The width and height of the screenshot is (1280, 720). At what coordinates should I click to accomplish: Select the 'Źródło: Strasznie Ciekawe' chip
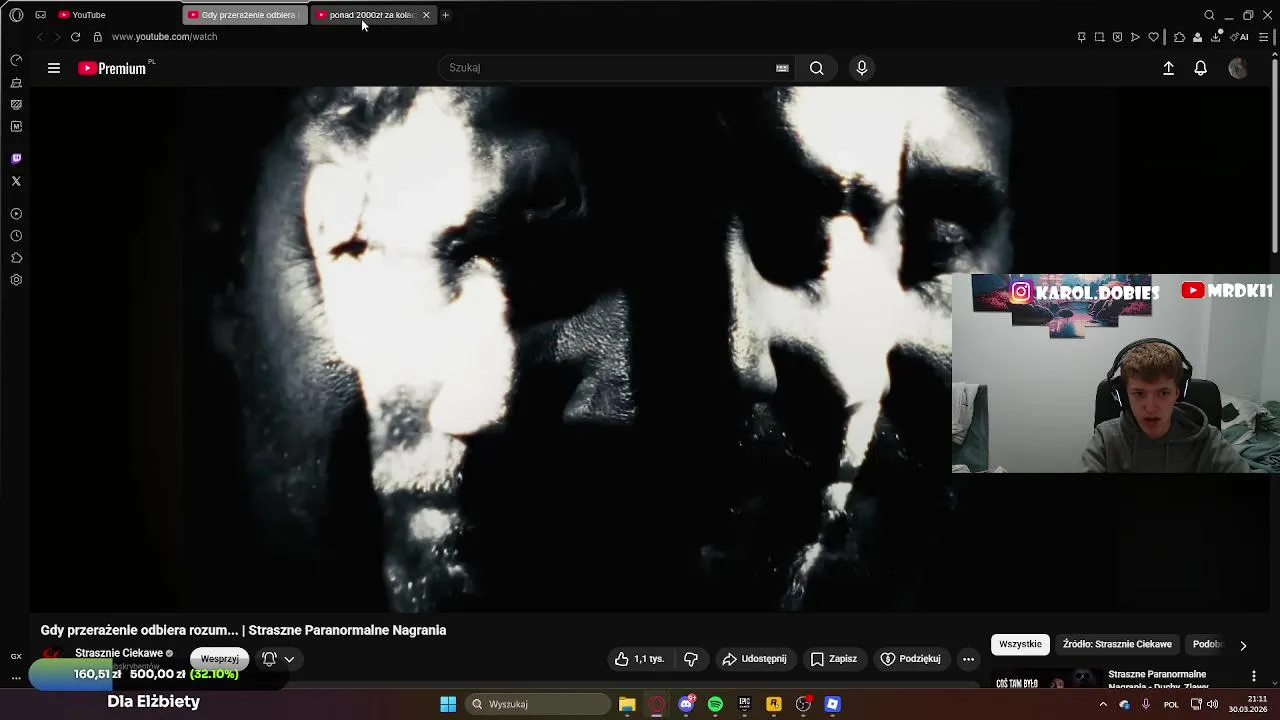point(1117,645)
